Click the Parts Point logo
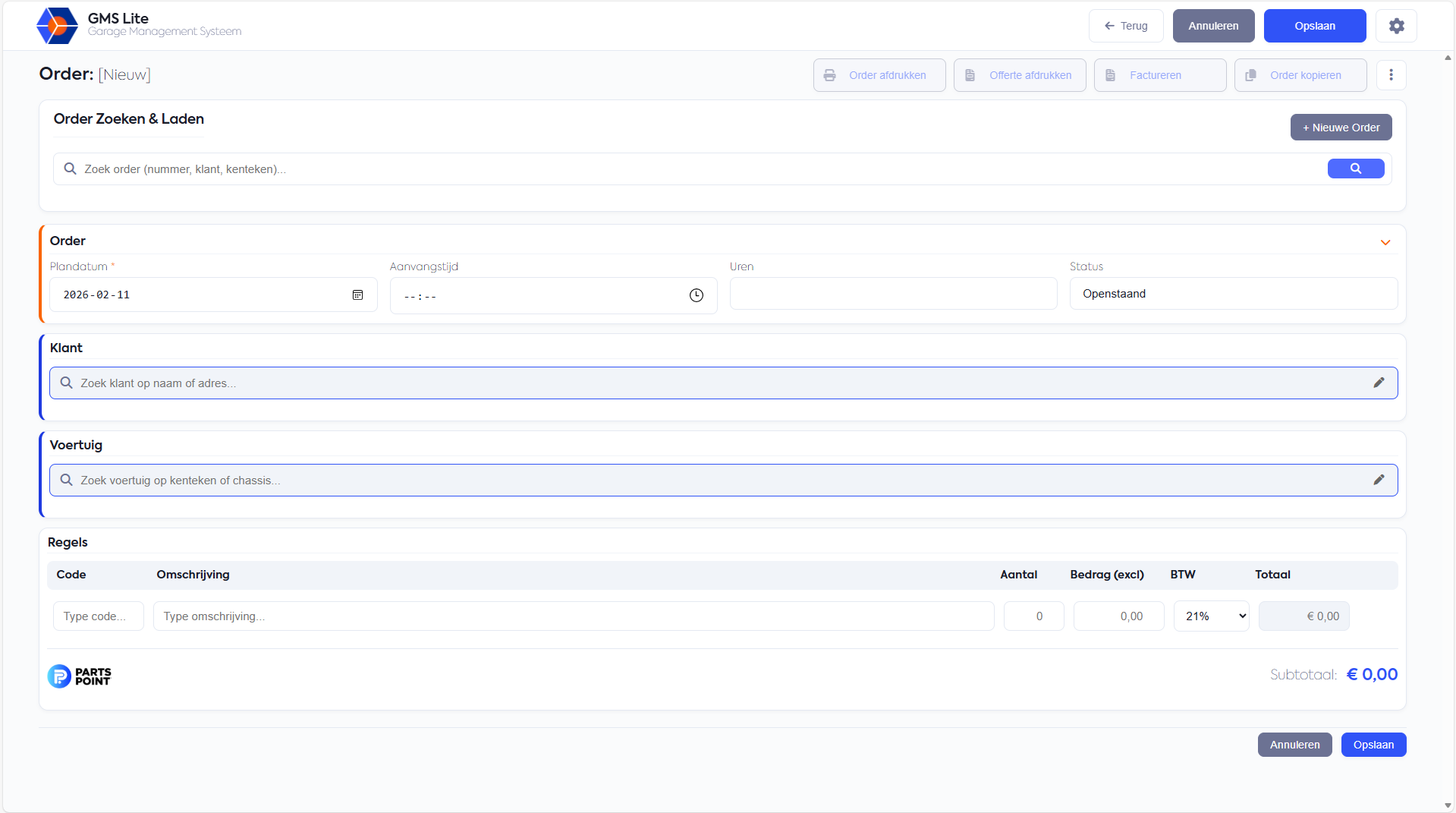The width and height of the screenshot is (1456, 813). coord(80,676)
